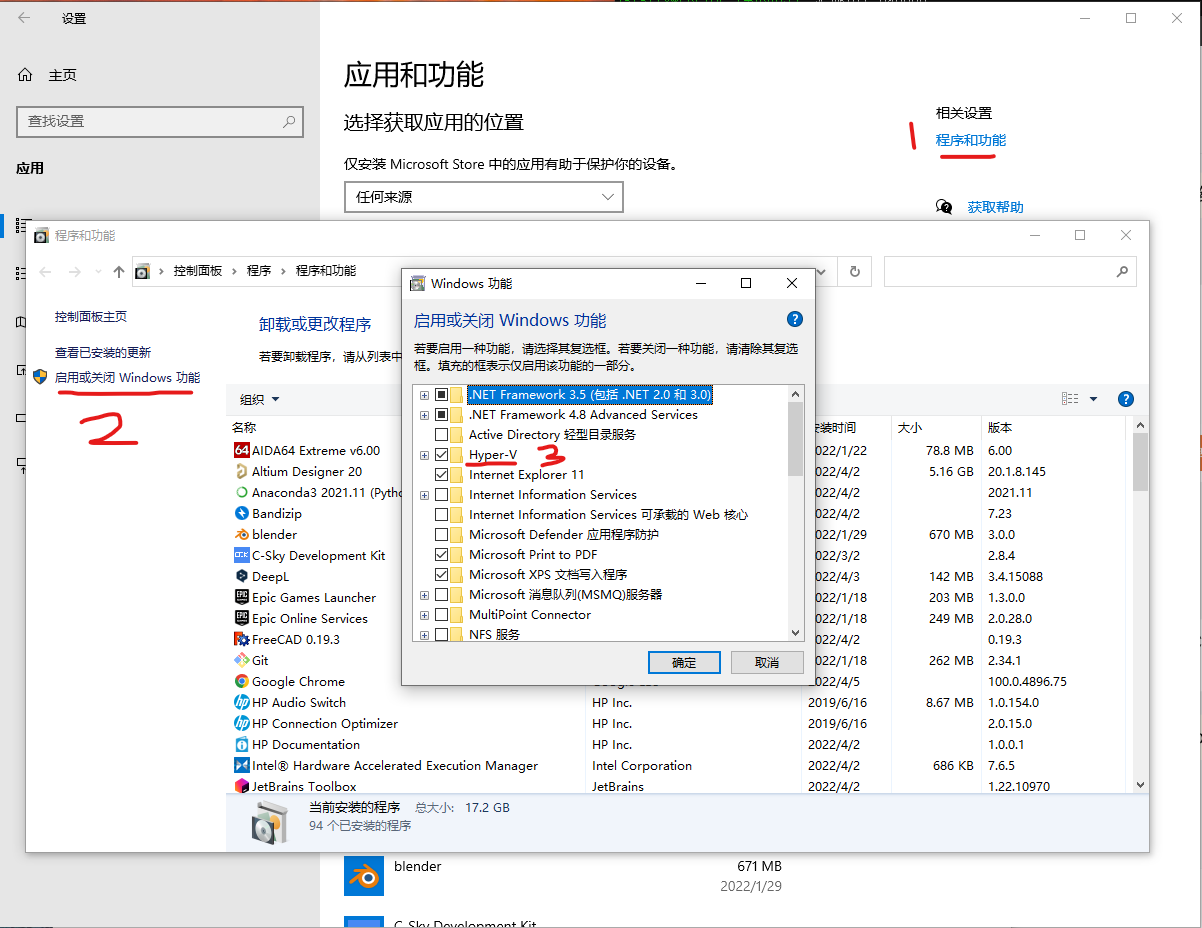Sort by the 名称 column header
This screenshot has height=928, width=1202.
[x=244, y=427]
